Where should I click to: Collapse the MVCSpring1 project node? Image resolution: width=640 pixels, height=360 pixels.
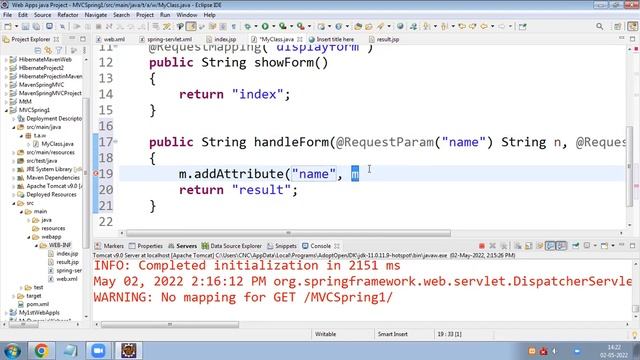[6, 110]
